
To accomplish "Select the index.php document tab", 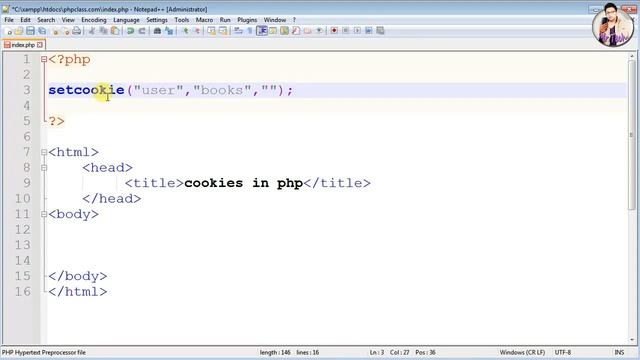I will [23, 45].
